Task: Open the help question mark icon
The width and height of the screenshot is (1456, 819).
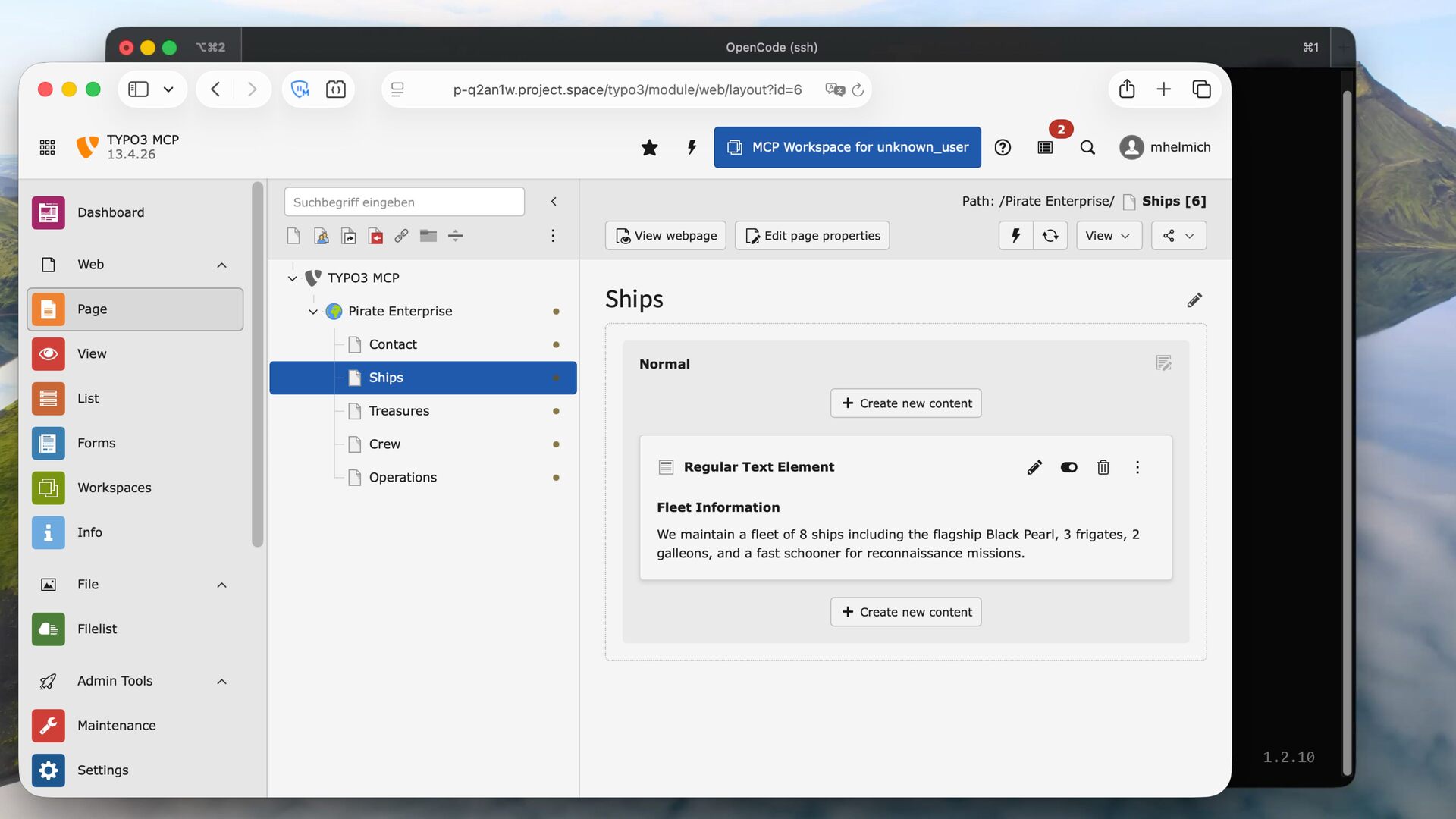Action: point(1003,147)
